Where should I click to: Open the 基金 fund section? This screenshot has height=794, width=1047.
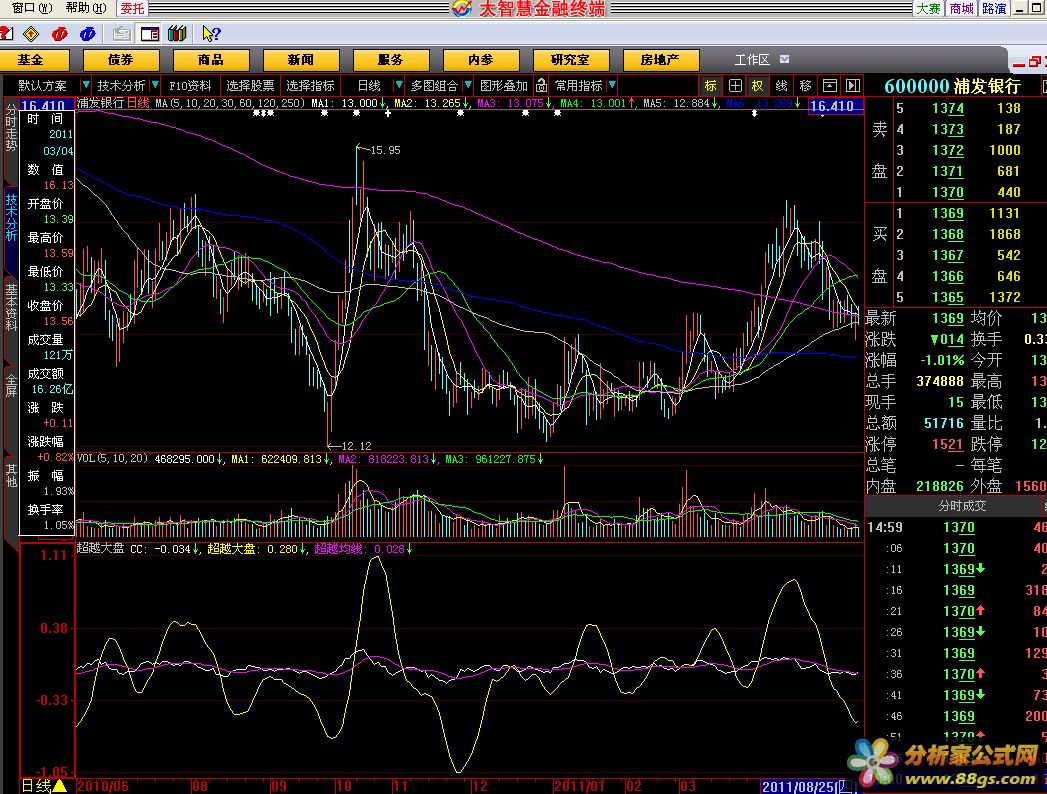[31, 60]
